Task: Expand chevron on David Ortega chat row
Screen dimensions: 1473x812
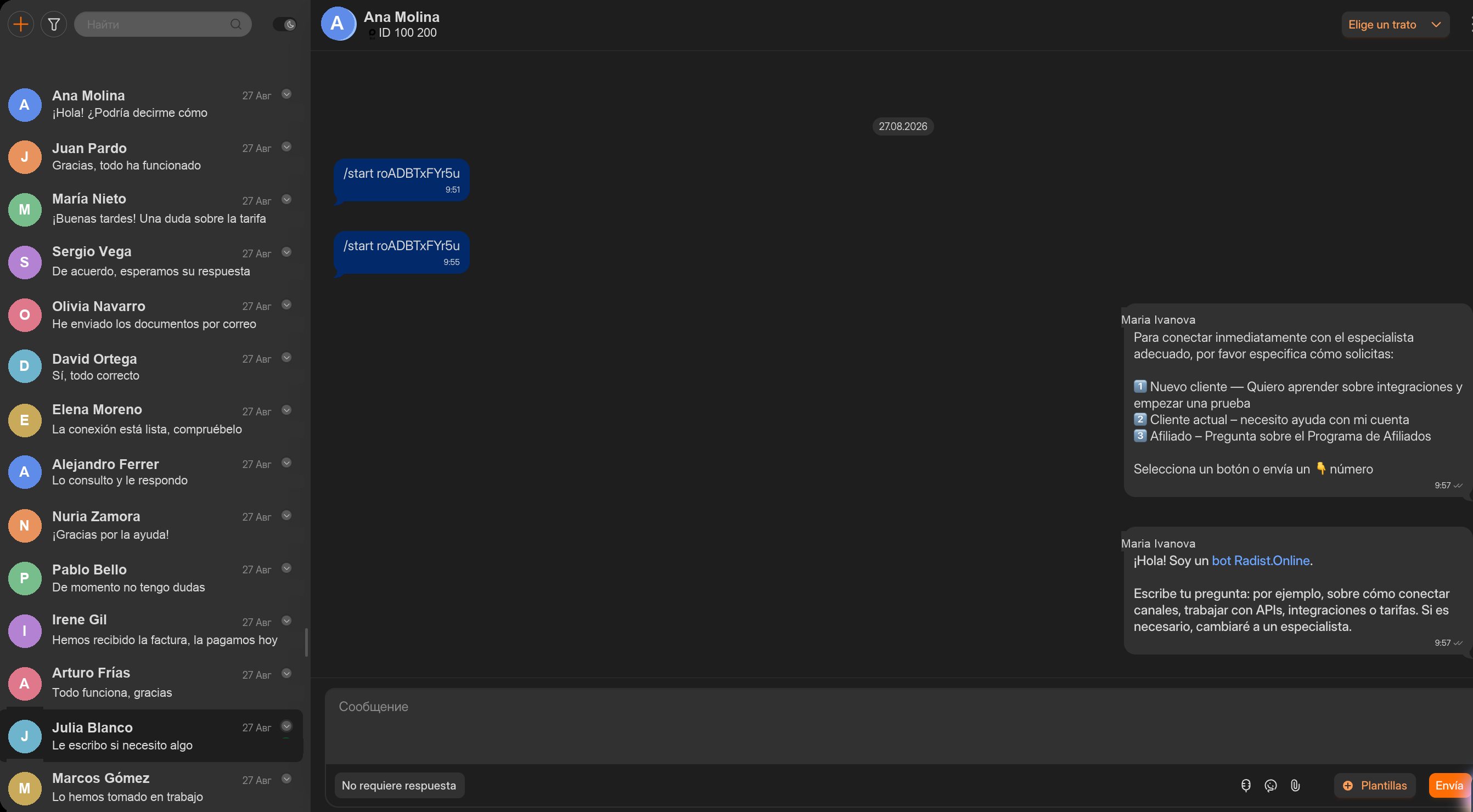Action: click(286, 357)
